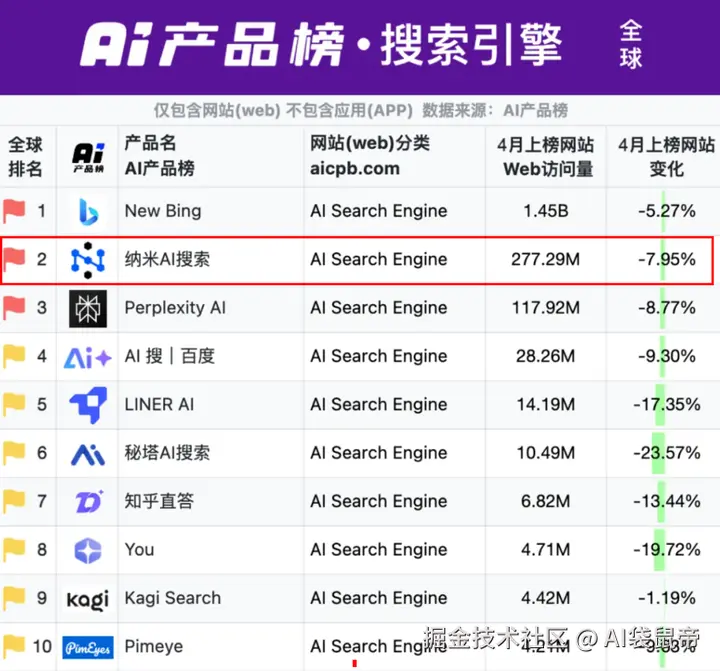Viewport: 720px width, 671px height.
Task: Click AI Search Engine in the New Bing row
Action: (x=379, y=211)
